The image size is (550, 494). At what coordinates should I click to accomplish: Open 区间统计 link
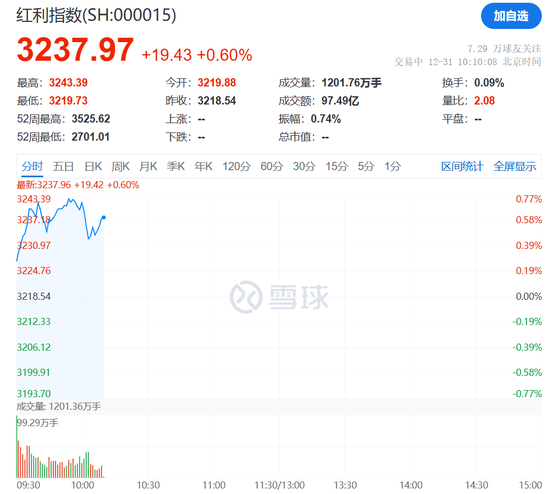coord(462,166)
